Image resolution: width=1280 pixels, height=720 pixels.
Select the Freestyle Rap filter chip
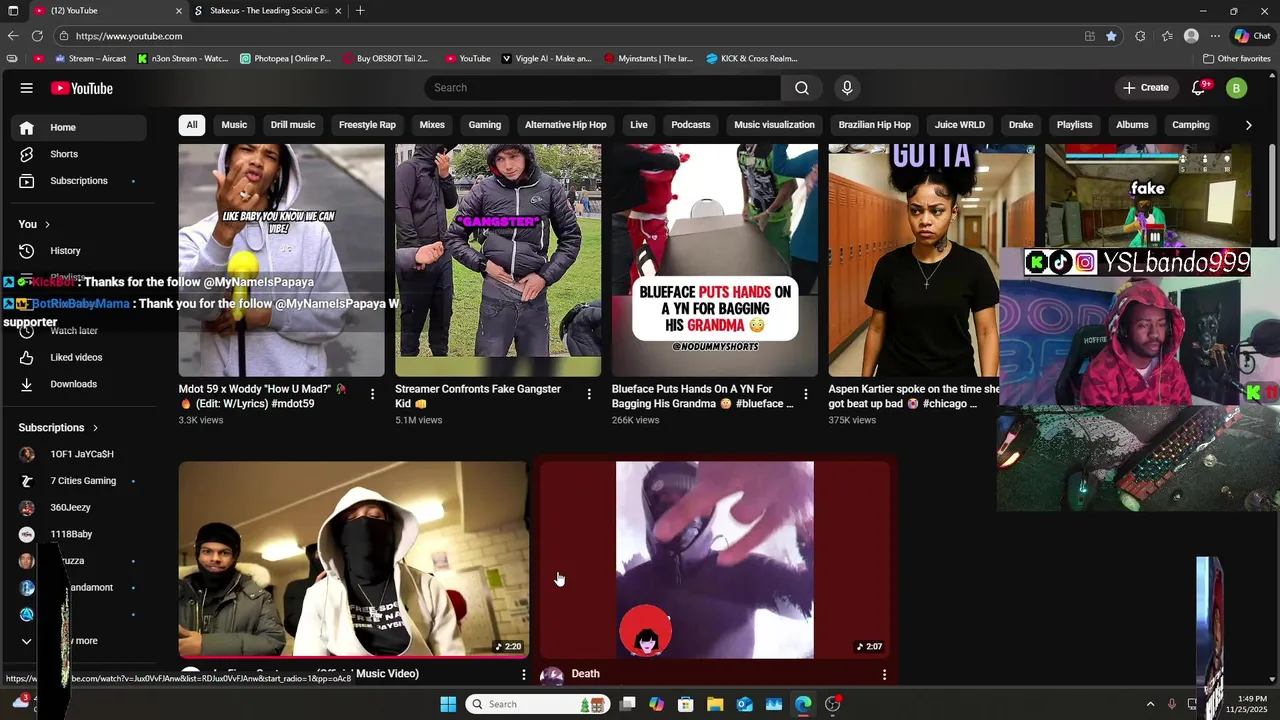367,125
